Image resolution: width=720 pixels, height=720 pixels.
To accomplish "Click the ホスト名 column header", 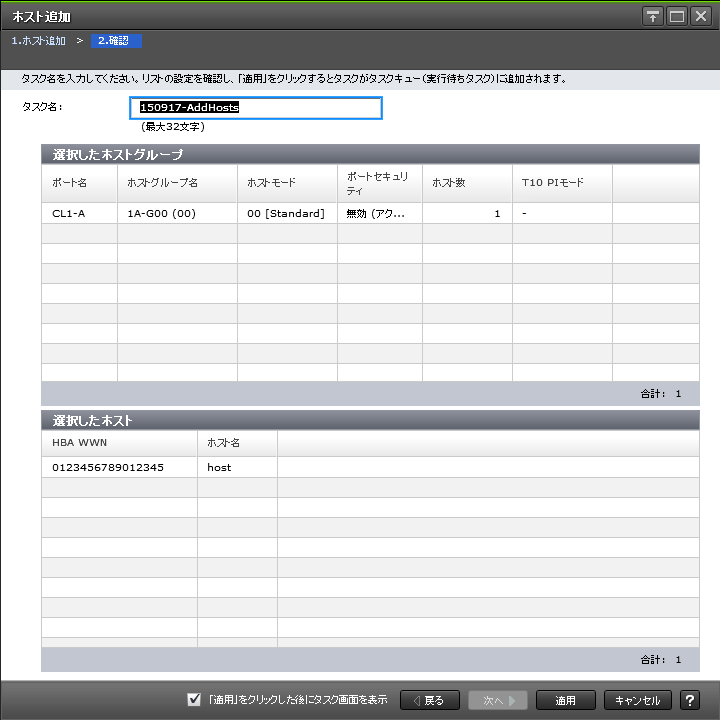I will click(237, 443).
